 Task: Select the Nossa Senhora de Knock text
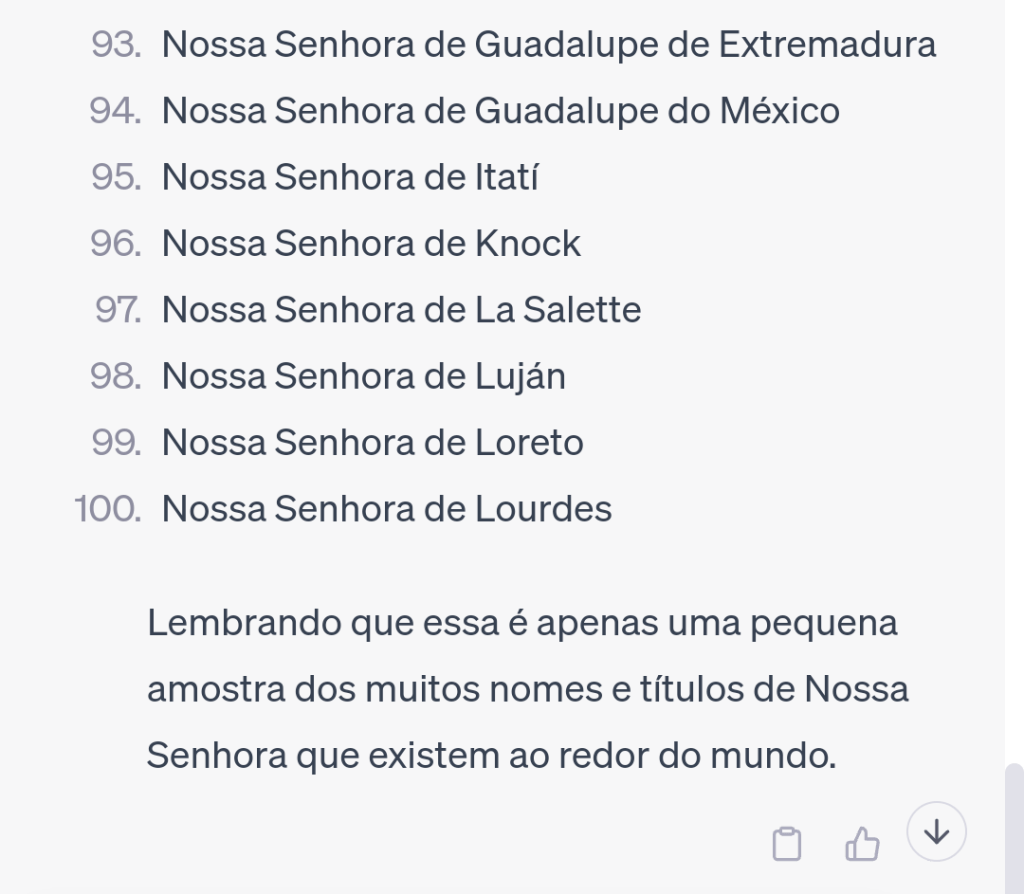(x=371, y=243)
